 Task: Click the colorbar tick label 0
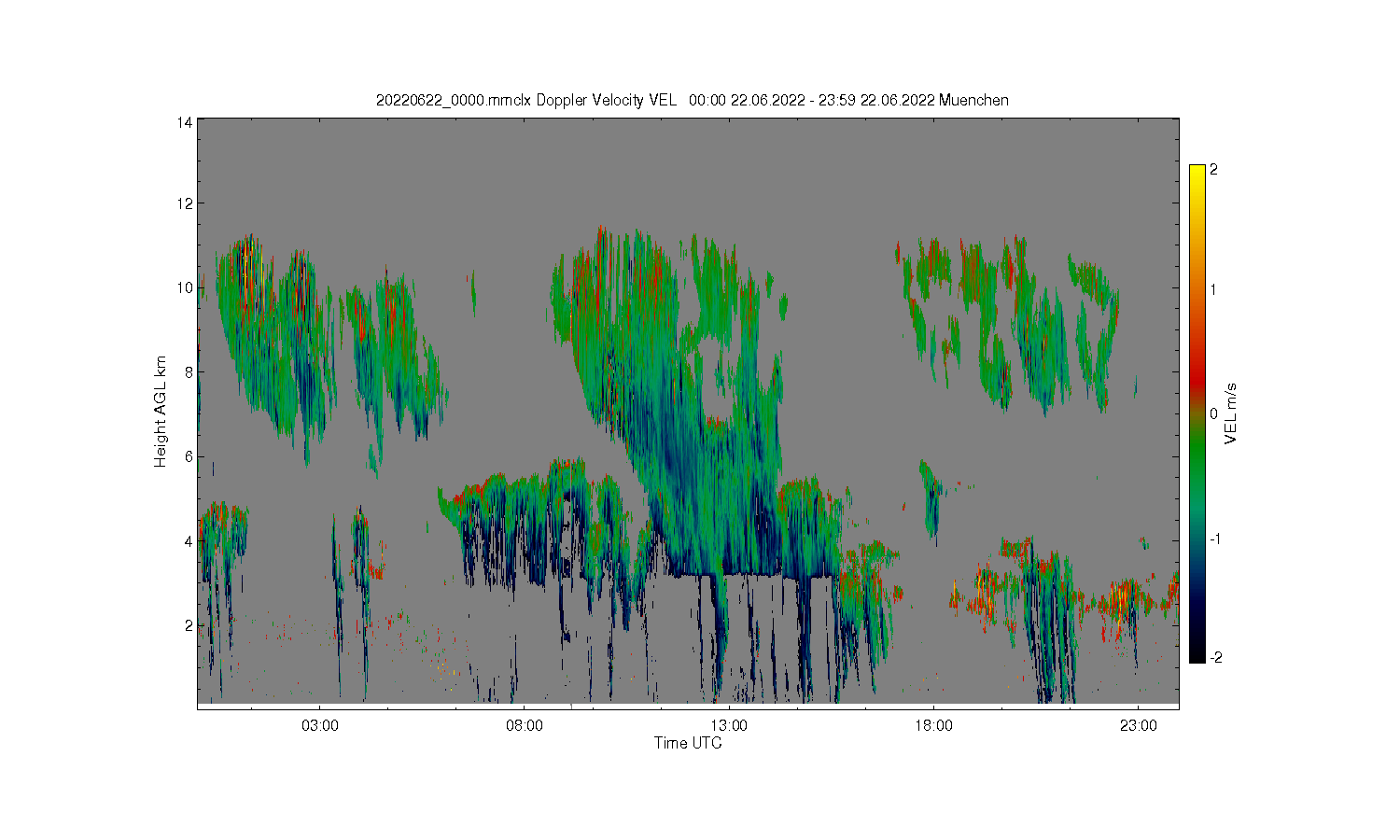pyautogui.click(x=1213, y=413)
